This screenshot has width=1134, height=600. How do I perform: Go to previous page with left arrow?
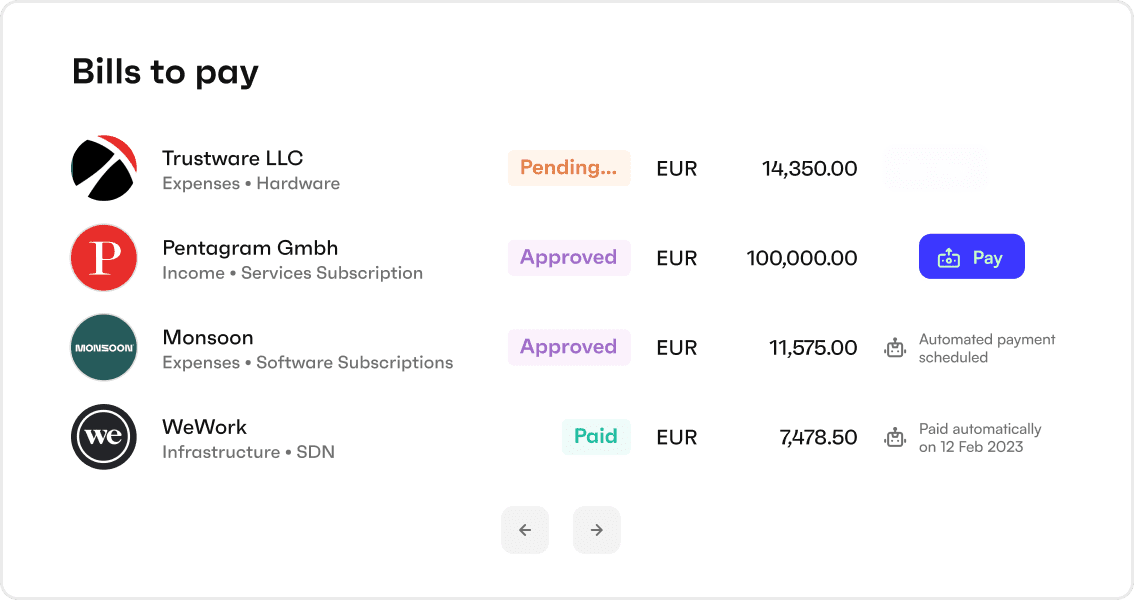coord(525,530)
